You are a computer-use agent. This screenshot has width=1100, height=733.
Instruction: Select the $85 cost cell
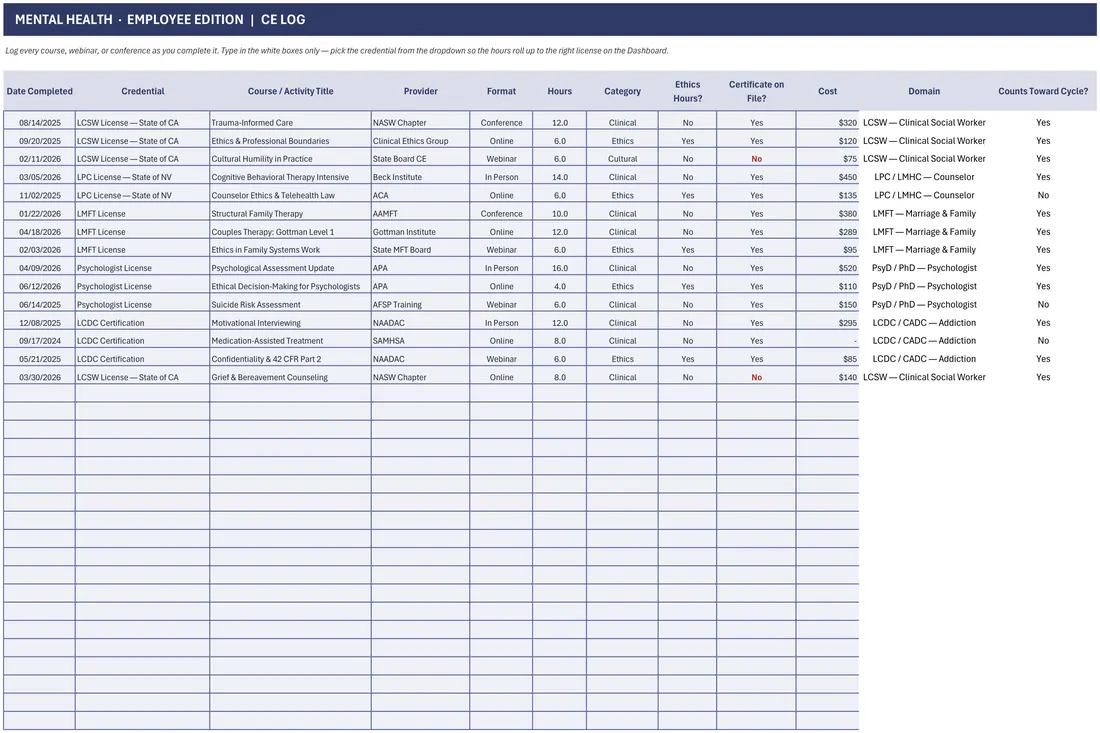[827, 358]
